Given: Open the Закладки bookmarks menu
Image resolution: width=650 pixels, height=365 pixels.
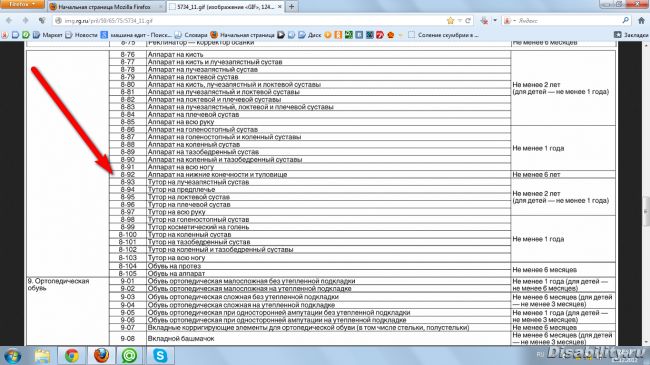Looking at the screenshot, I should (x=631, y=35).
